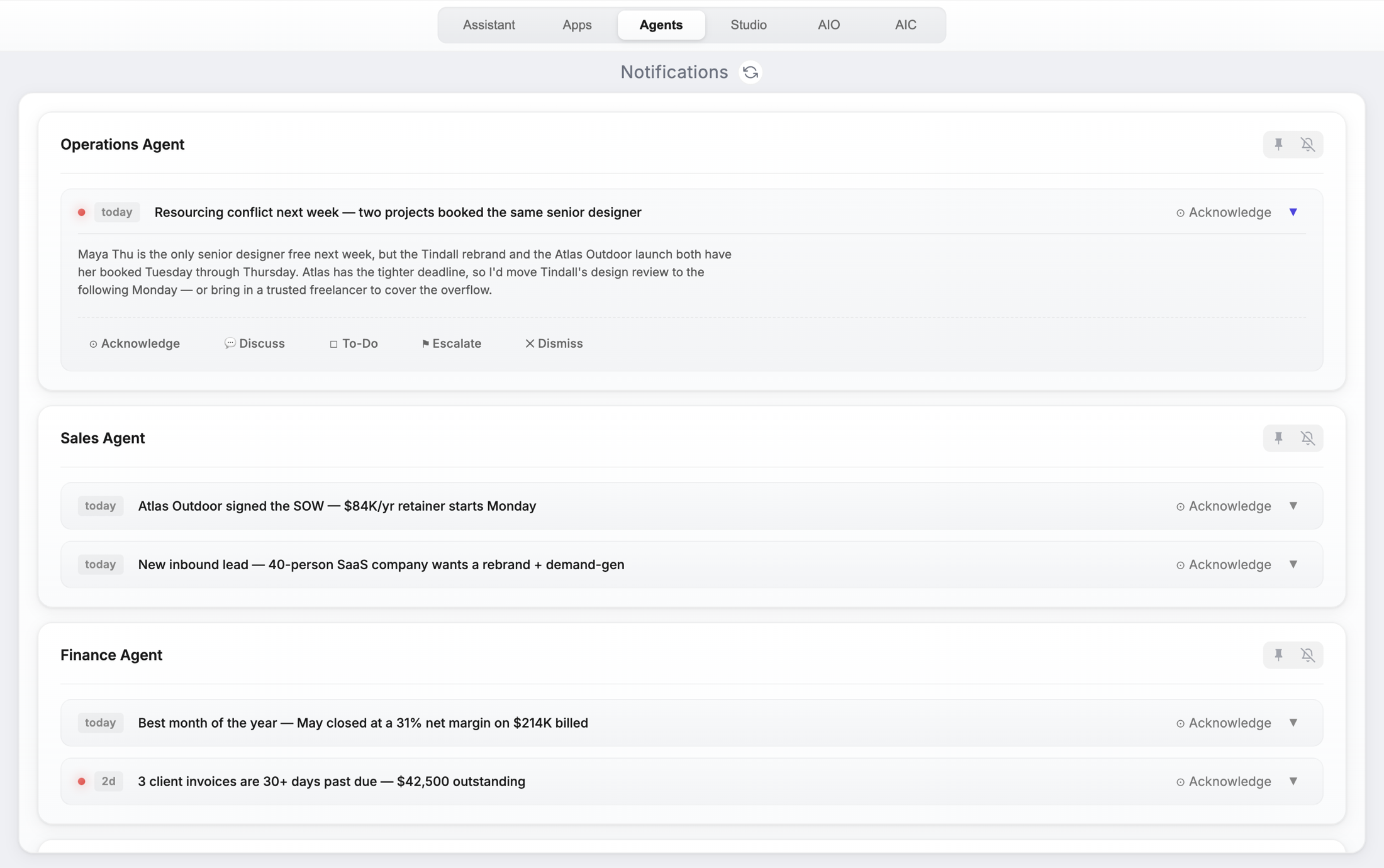This screenshot has width=1384, height=868.
Task: Expand the new inbound lead notification
Action: pos(1293,565)
